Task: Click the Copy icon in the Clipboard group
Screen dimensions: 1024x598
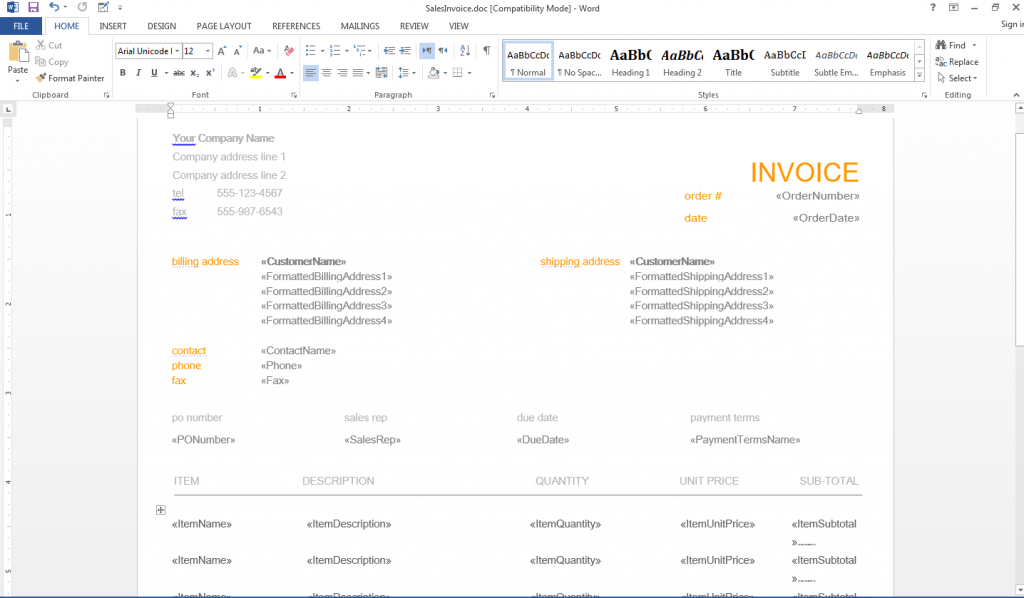Action: (x=52, y=61)
